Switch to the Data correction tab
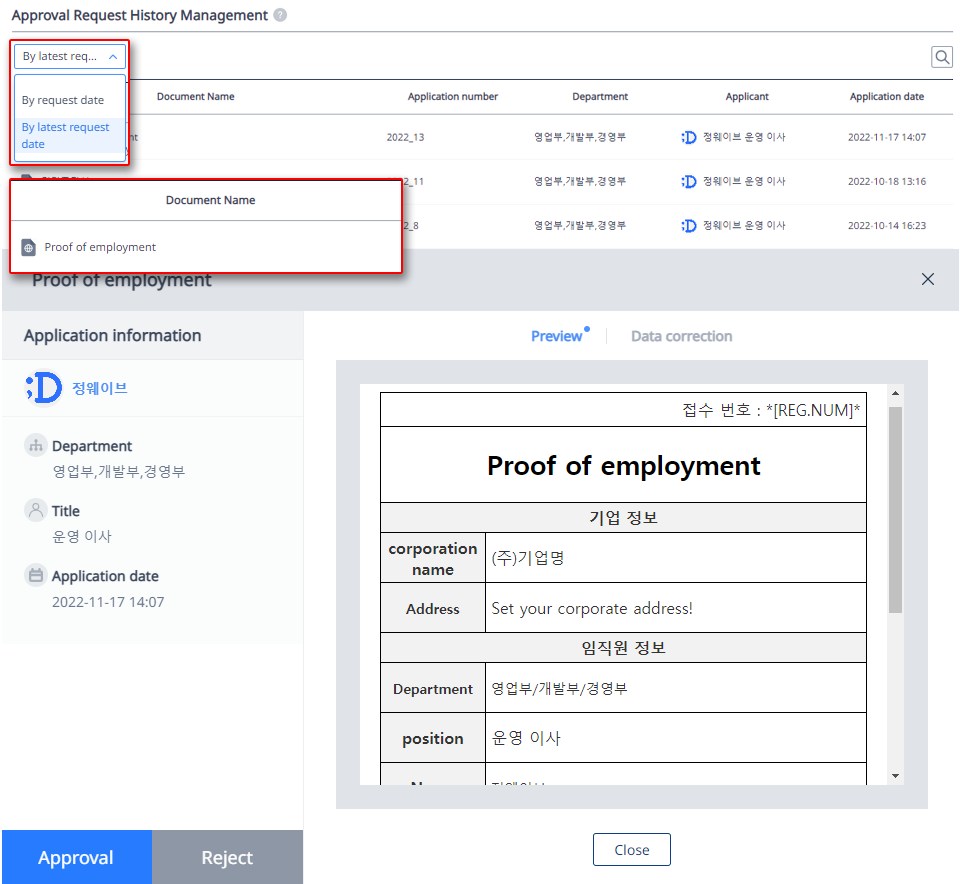 (x=681, y=336)
